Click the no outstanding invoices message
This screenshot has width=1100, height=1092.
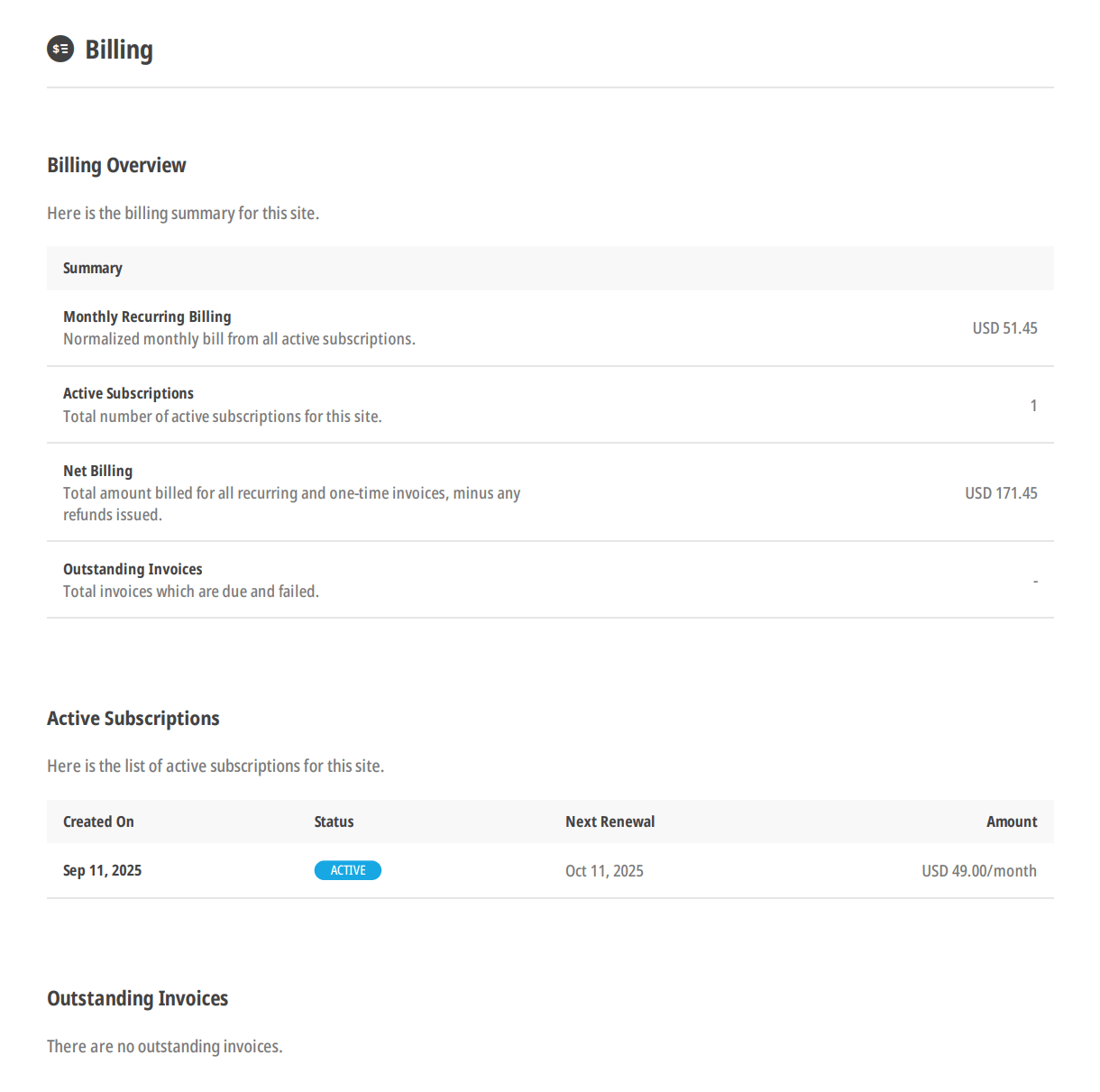[x=165, y=1046]
